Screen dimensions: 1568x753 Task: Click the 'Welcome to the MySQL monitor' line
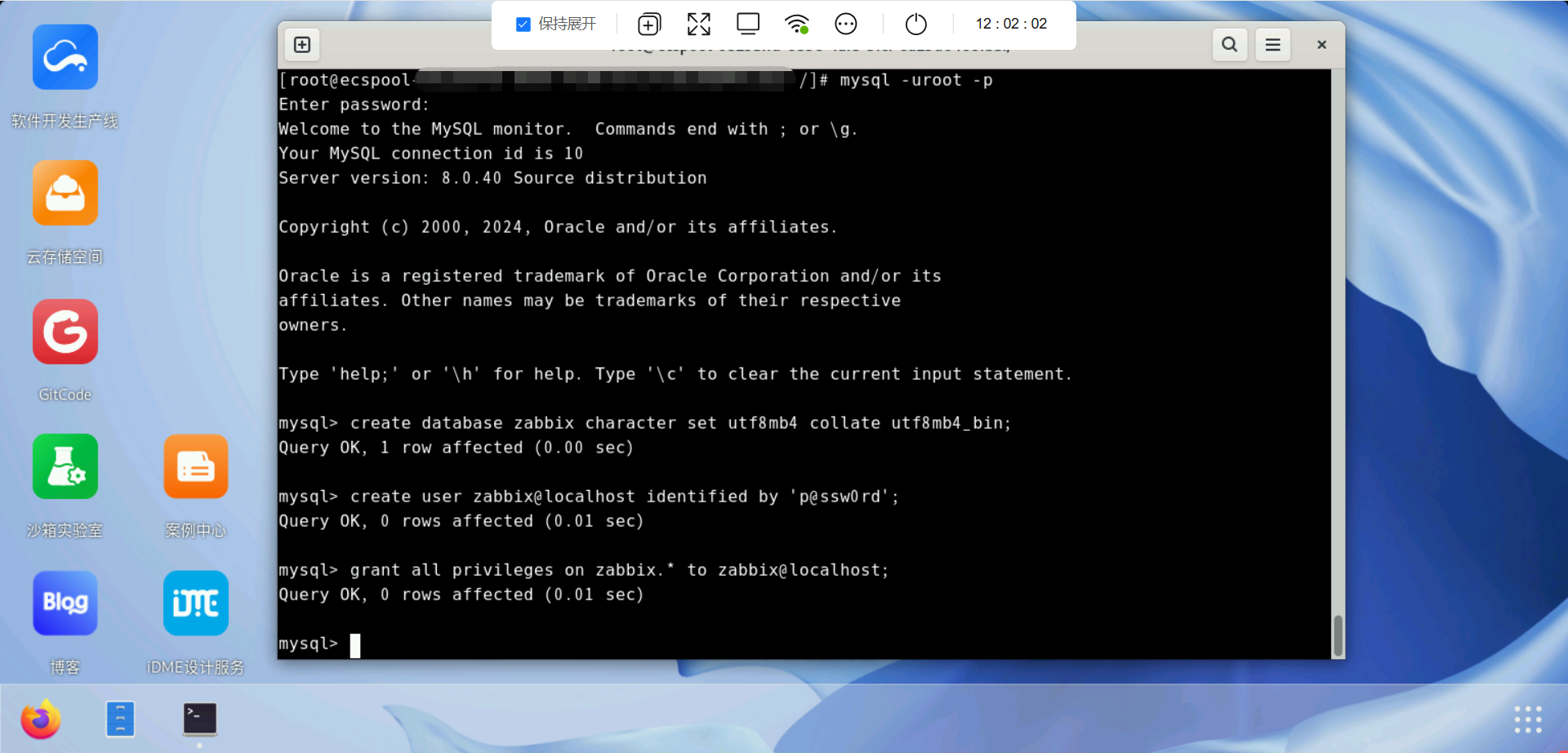568,129
